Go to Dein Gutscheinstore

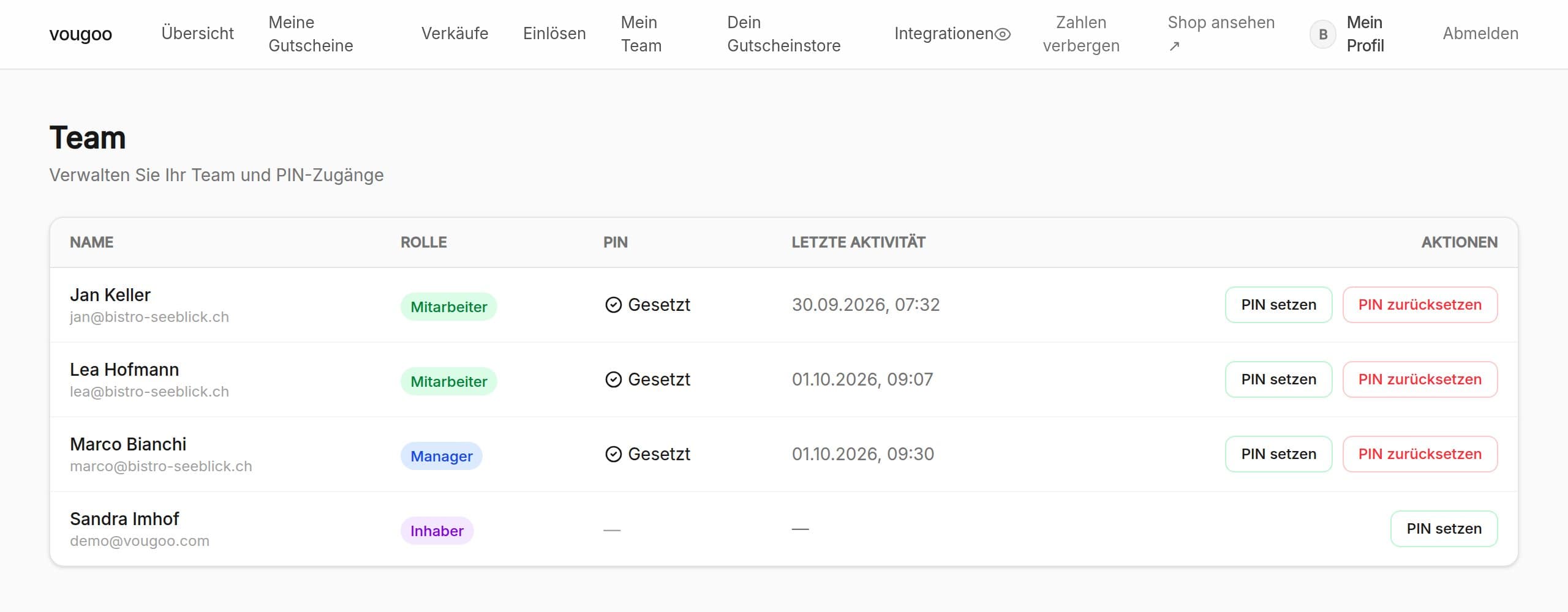pyautogui.click(x=783, y=34)
